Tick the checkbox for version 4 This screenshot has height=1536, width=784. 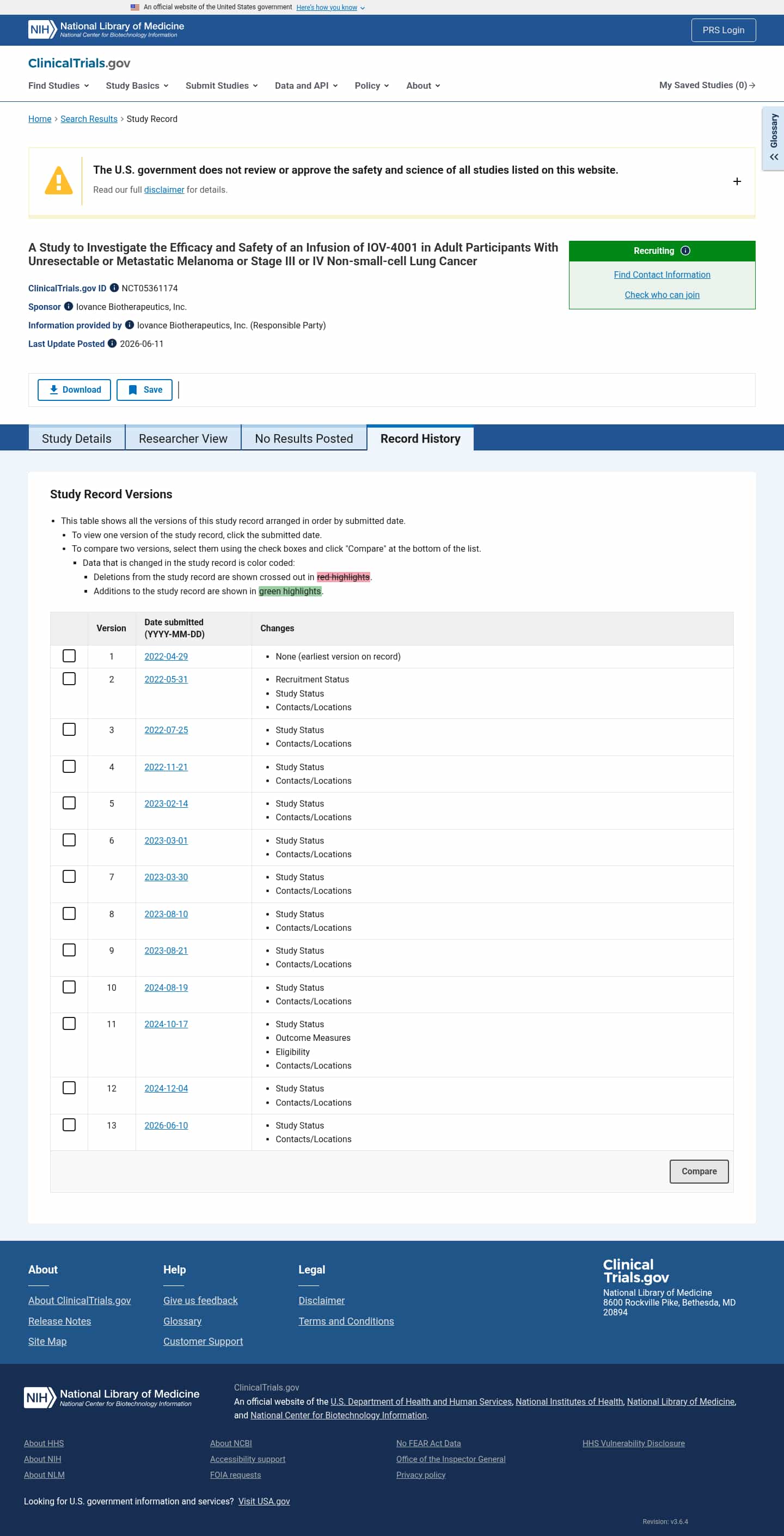click(x=69, y=766)
